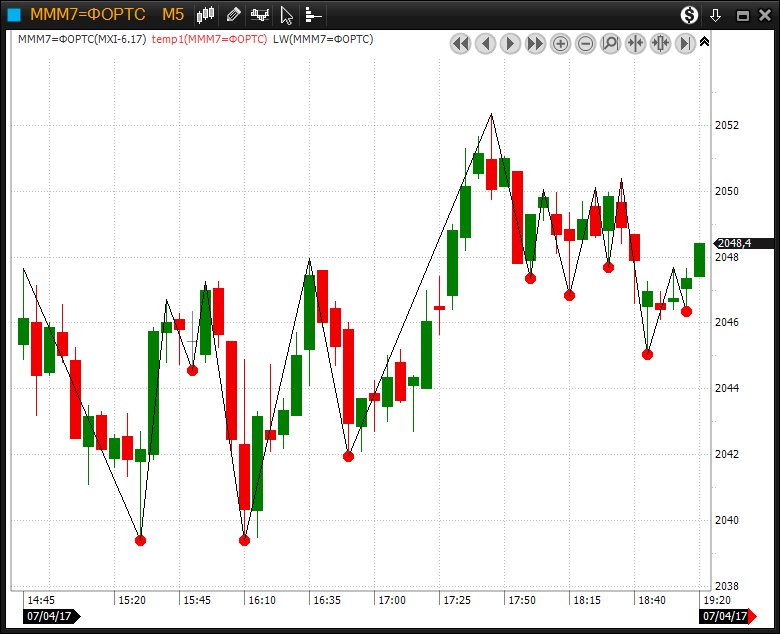The width and height of the screenshot is (780, 634).
Task: Activate the cursor pointer tool
Action: point(287,15)
